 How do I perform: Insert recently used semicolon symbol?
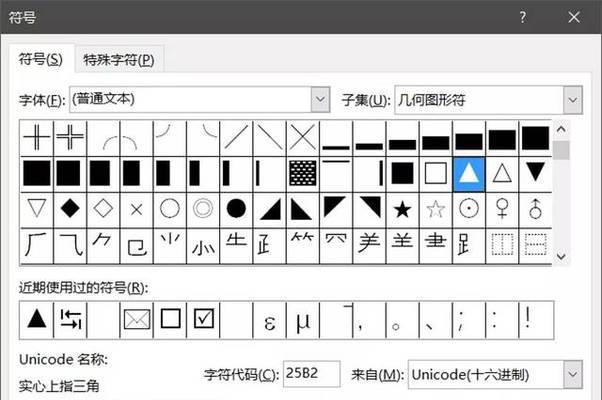tap(469, 320)
